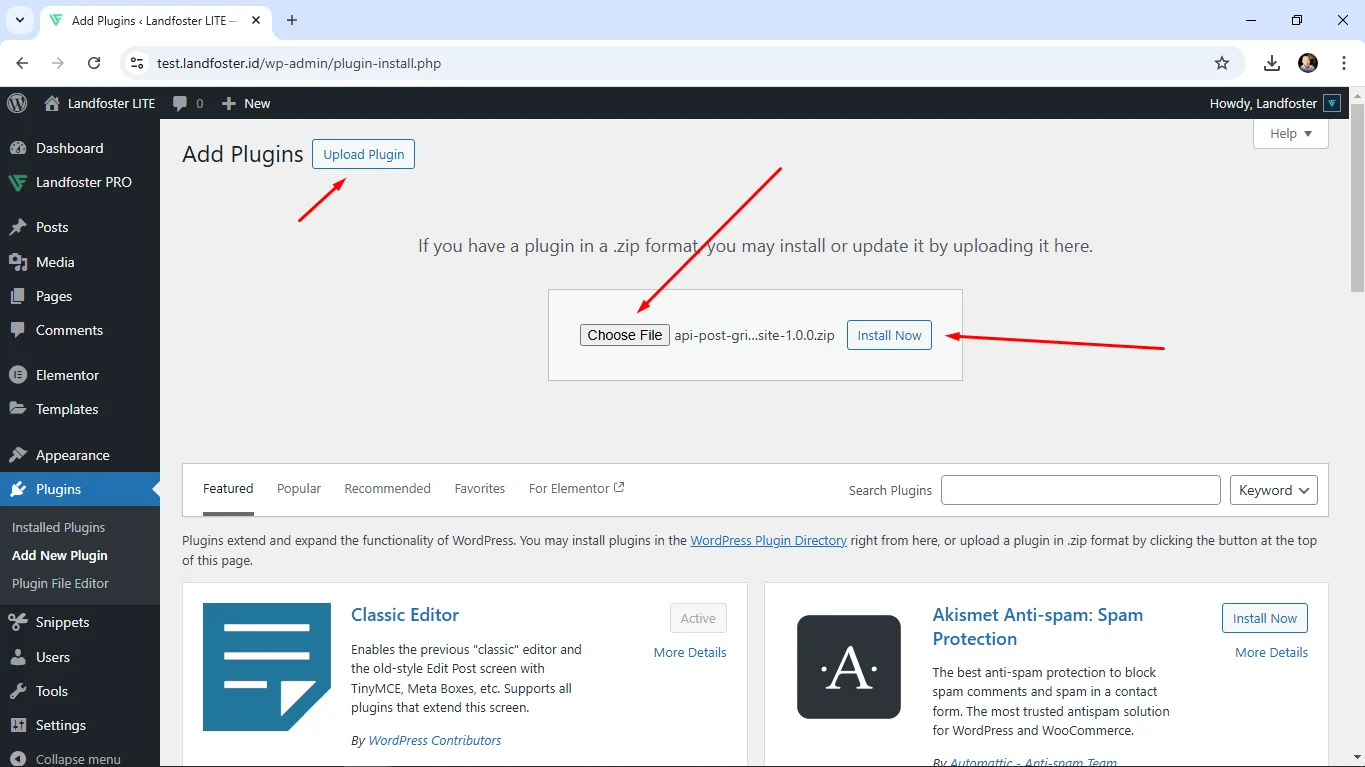Close the Add Plugins browser tab
The width and height of the screenshot is (1365, 767).
click(x=257, y=20)
